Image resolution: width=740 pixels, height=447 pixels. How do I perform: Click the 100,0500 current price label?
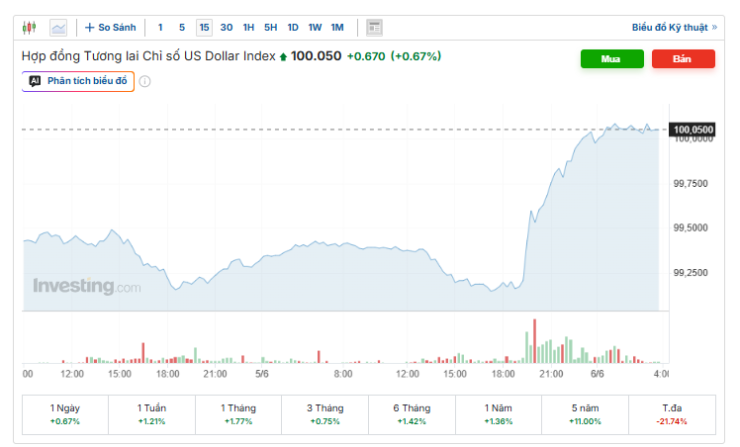[692, 129]
